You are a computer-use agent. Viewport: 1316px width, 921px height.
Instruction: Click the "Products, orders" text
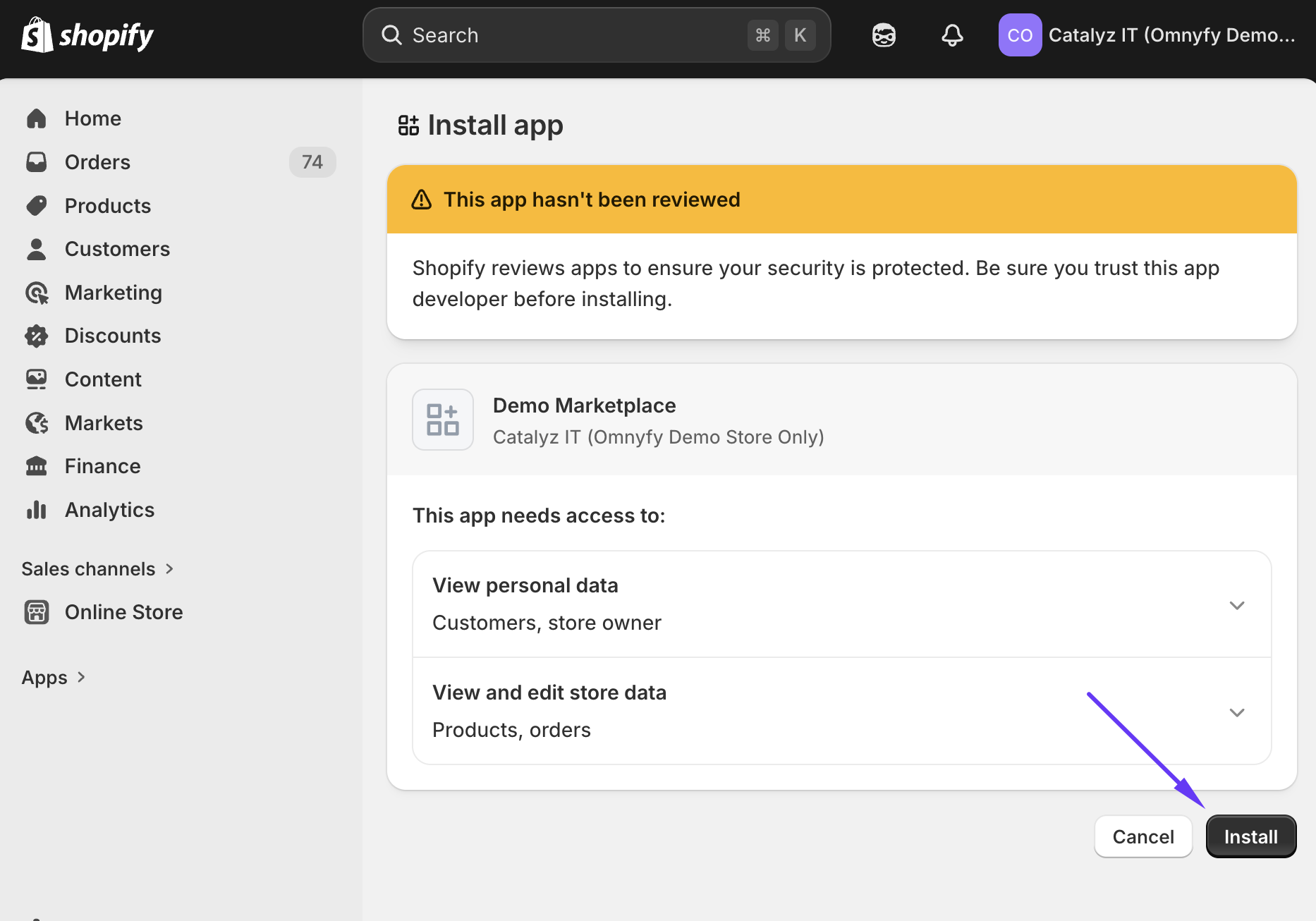click(x=512, y=730)
